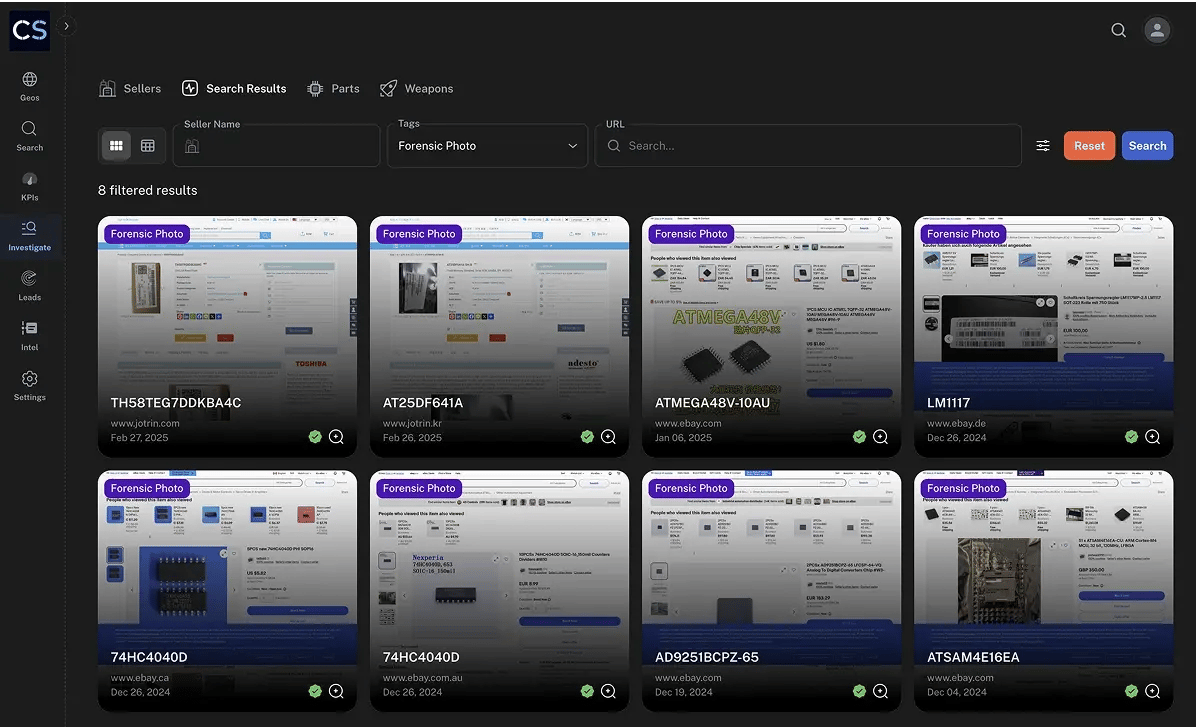Switch to grid card view
Screen dimensions: 1196x727
[116, 146]
